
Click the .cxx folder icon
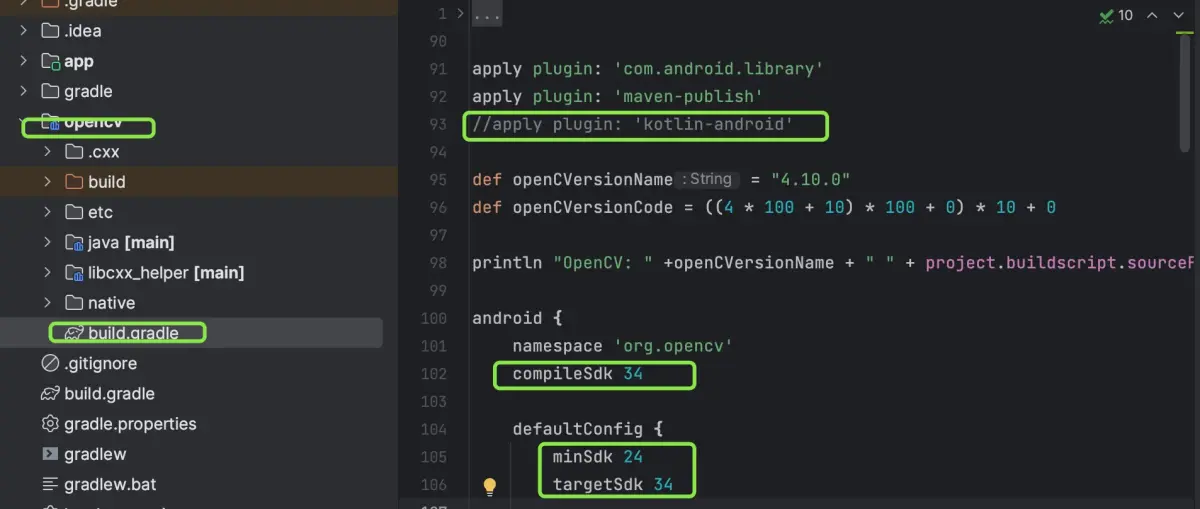pos(74,152)
